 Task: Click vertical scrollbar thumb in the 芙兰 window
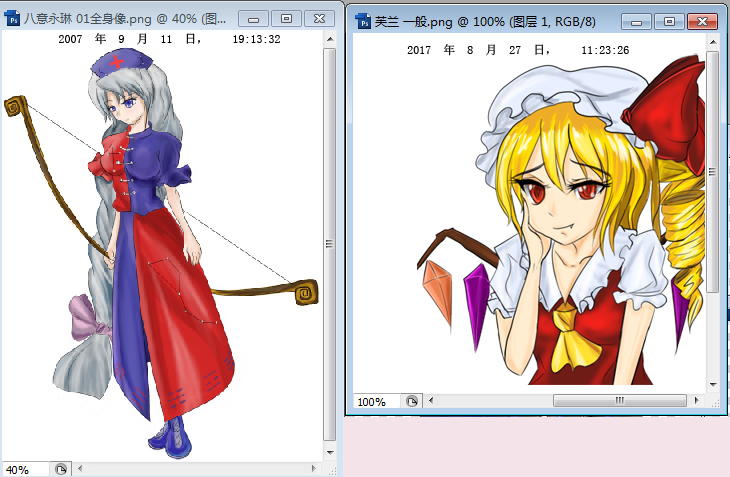click(x=712, y=172)
